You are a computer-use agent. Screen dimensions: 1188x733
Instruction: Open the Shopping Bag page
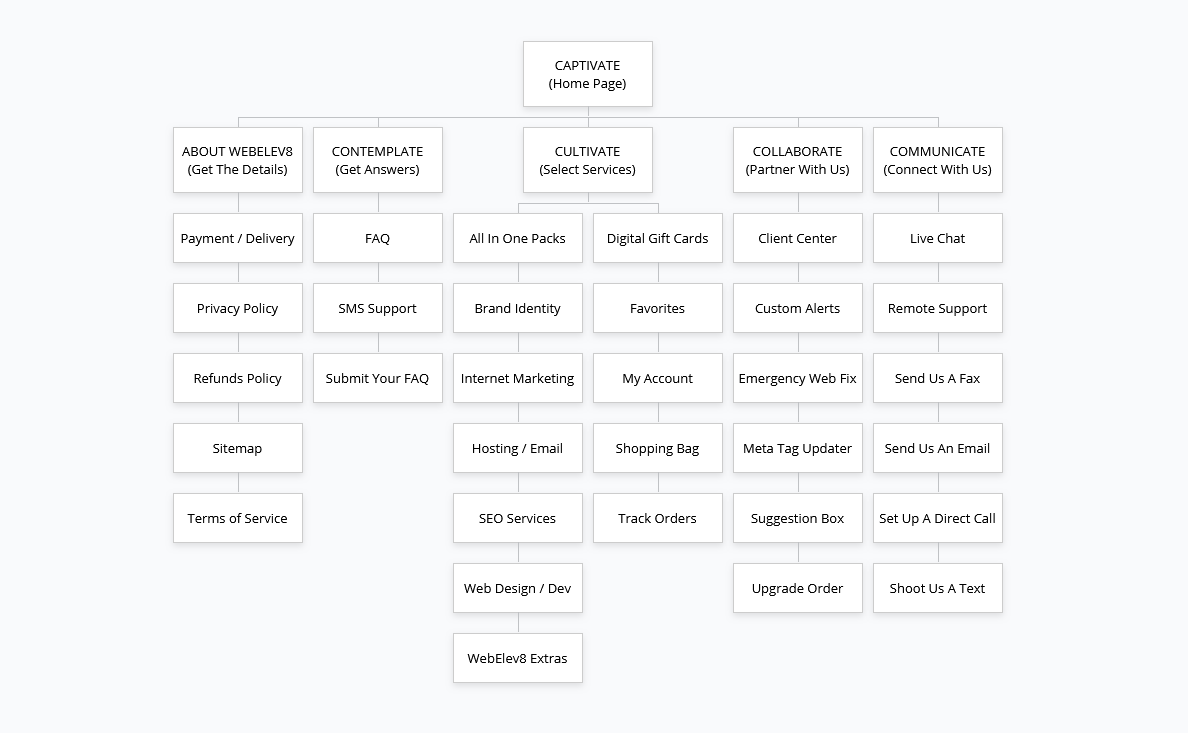pos(657,448)
